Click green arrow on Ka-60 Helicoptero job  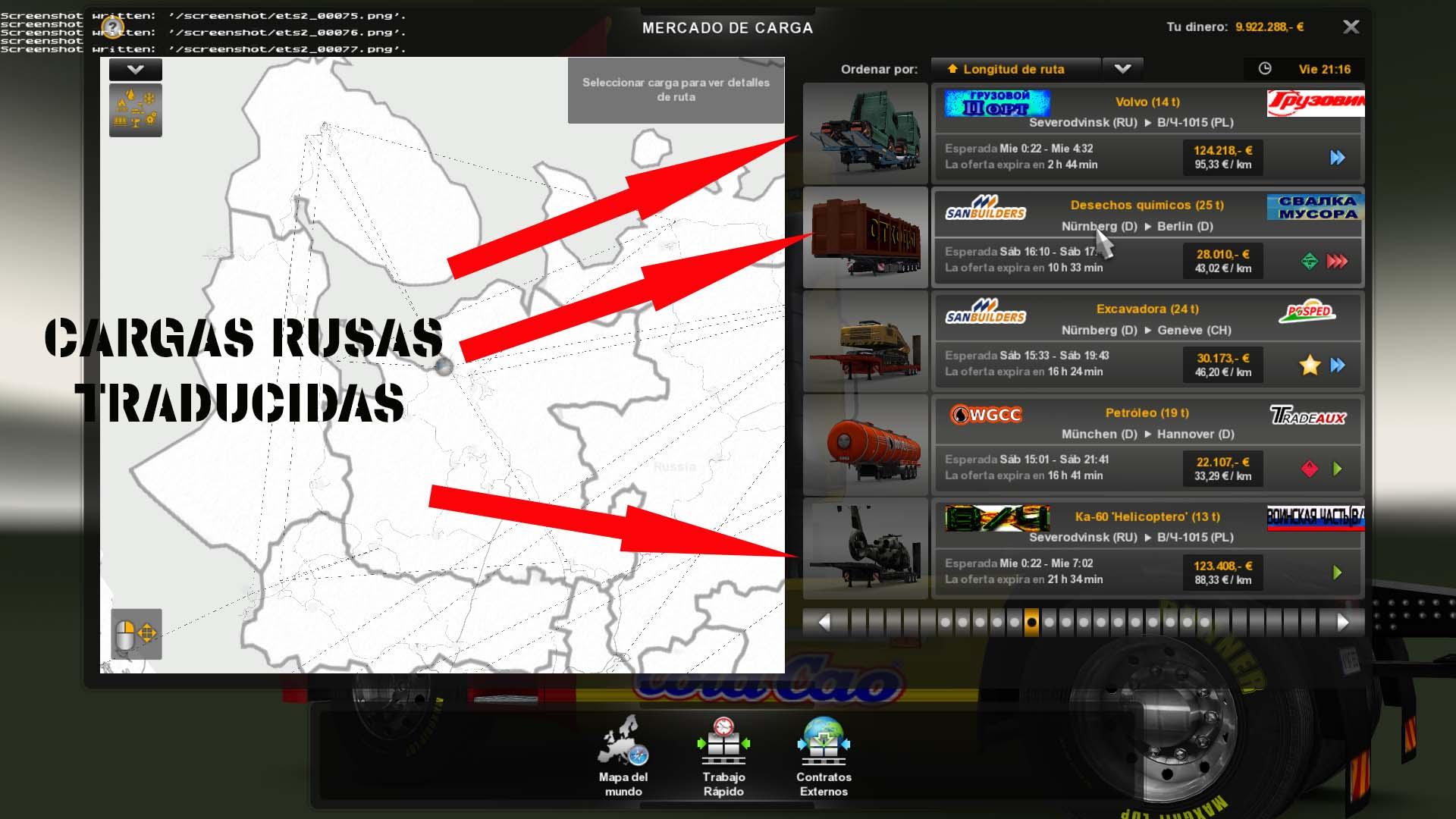pyautogui.click(x=1338, y=573)
